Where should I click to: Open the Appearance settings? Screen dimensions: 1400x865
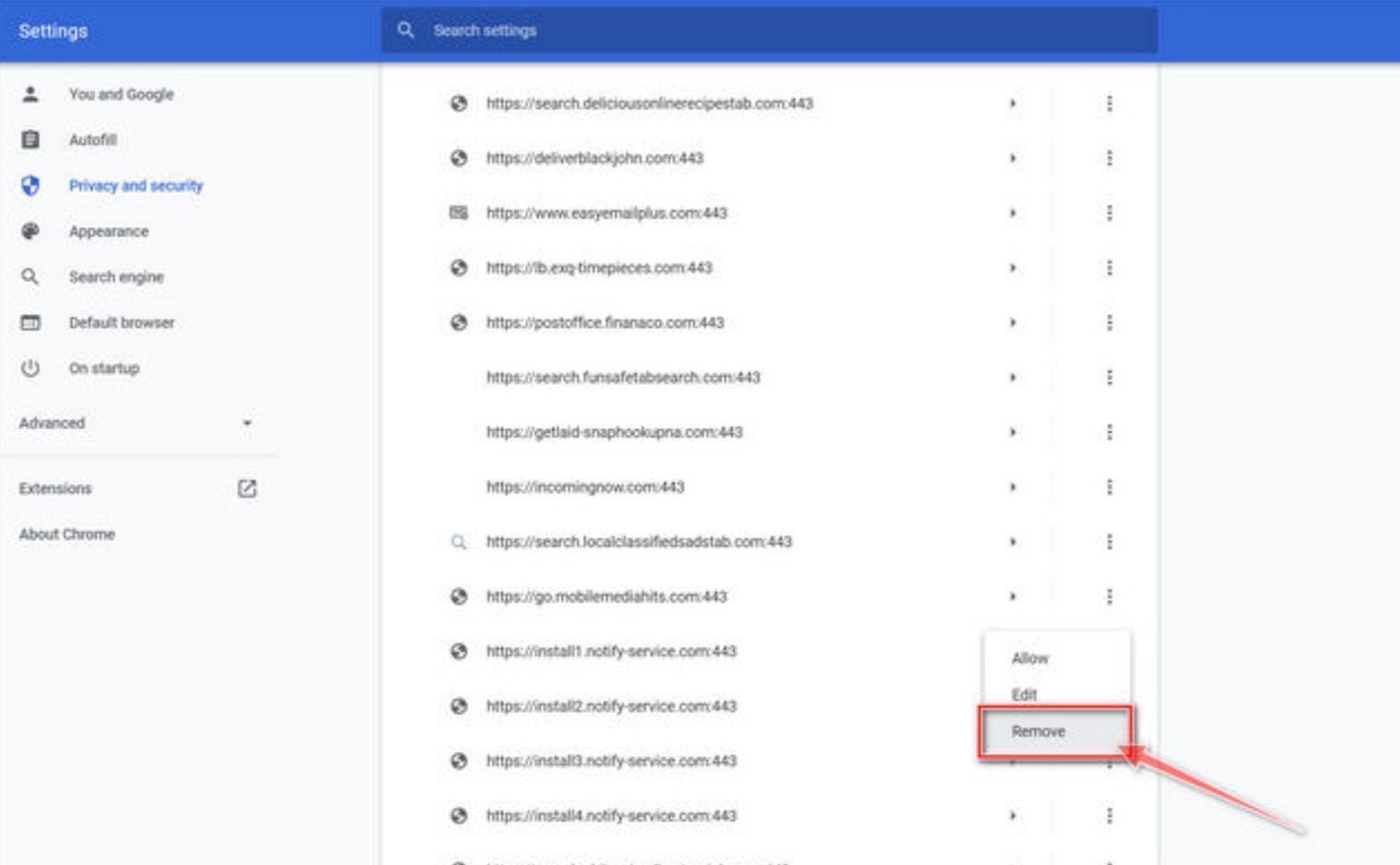[109, 231]
